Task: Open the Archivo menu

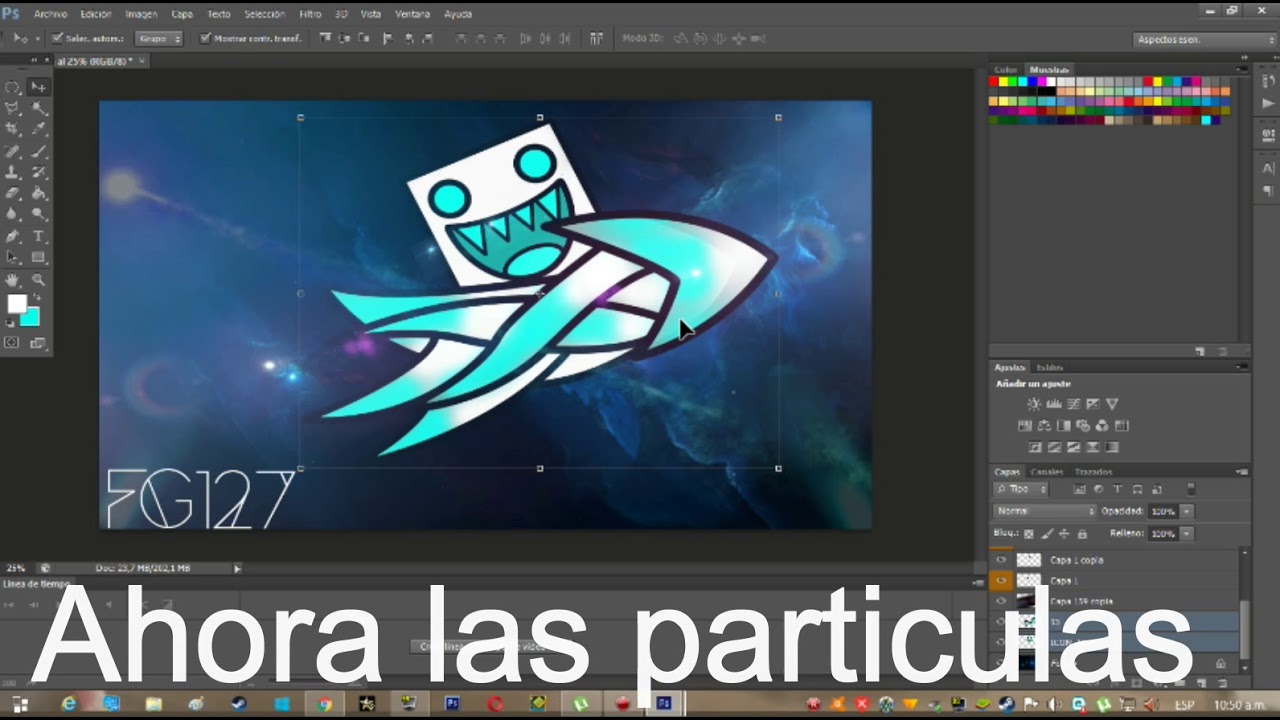Action: point(50,14)
